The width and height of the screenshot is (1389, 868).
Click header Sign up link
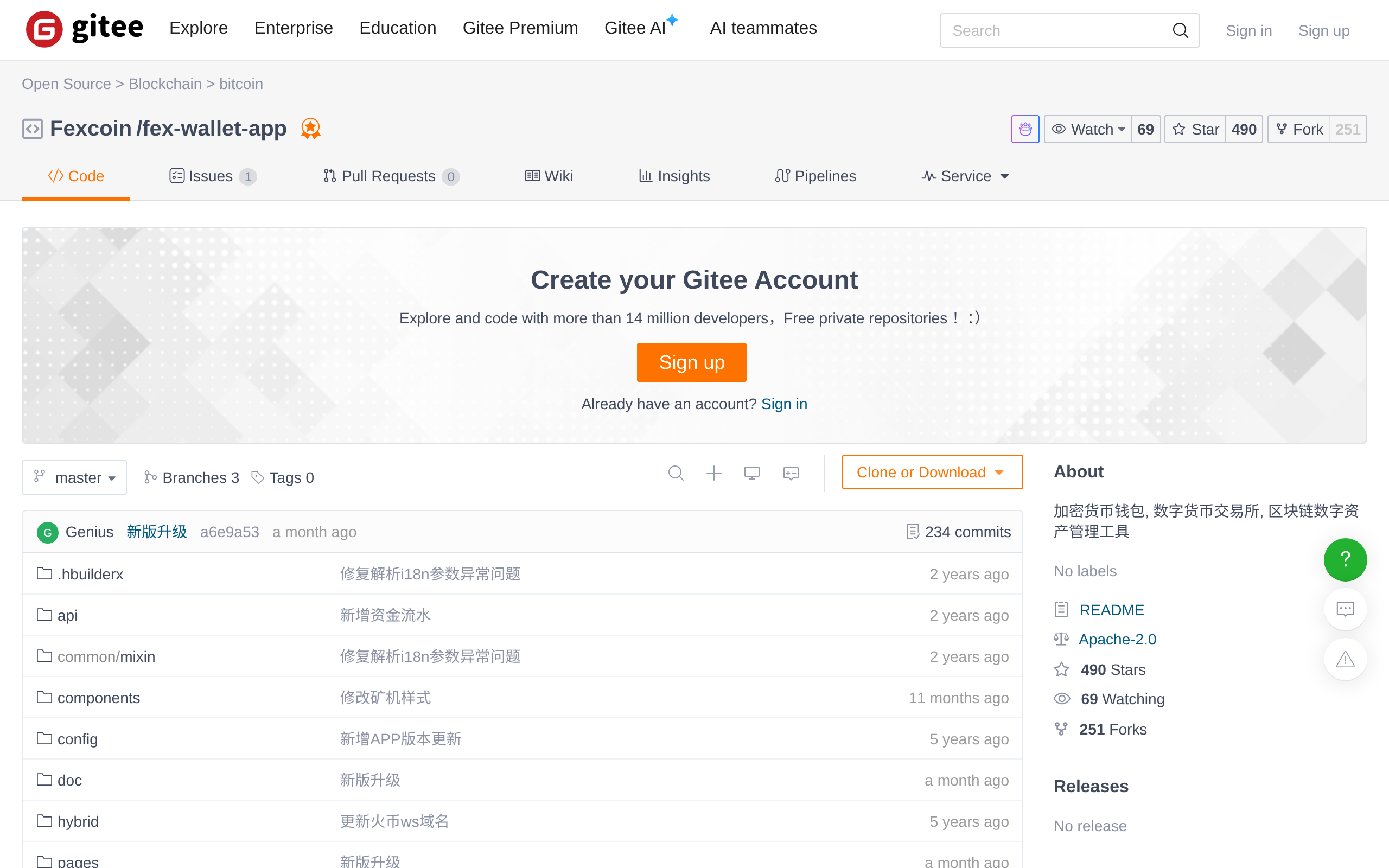(x=1323, y=30)
